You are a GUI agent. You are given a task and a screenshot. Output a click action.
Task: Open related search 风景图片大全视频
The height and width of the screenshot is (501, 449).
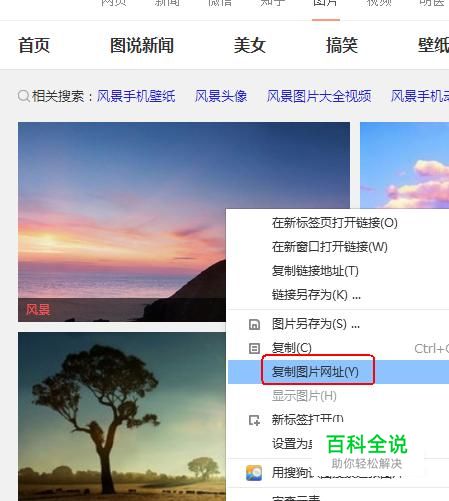point(319,96)
